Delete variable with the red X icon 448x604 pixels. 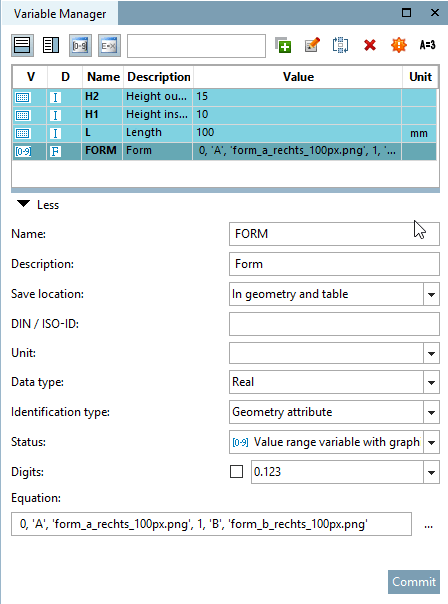pyautogui.click(x=370, y=45)
